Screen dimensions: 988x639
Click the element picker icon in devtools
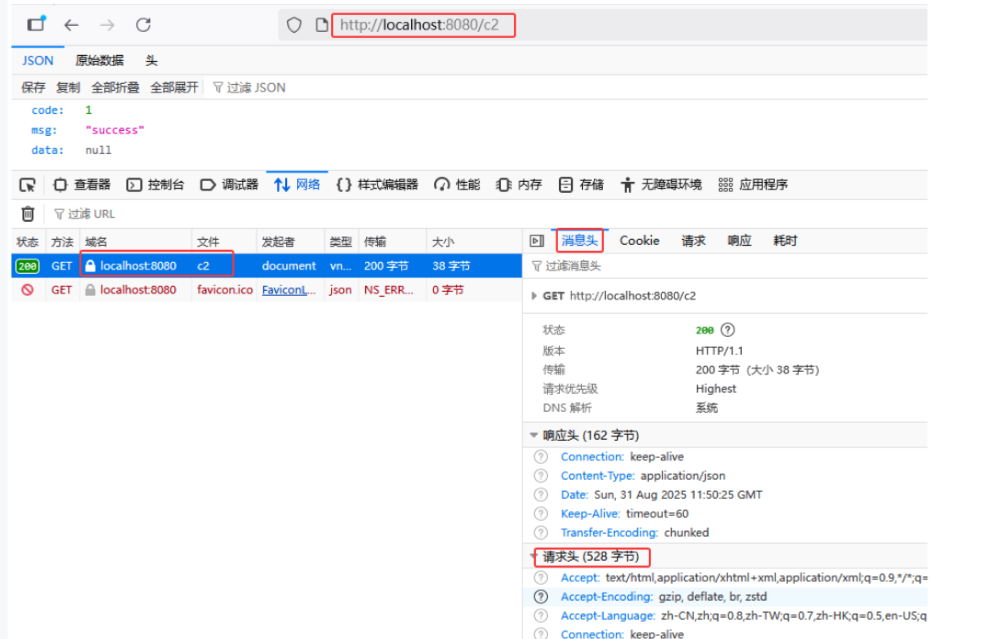click(28, 185)
